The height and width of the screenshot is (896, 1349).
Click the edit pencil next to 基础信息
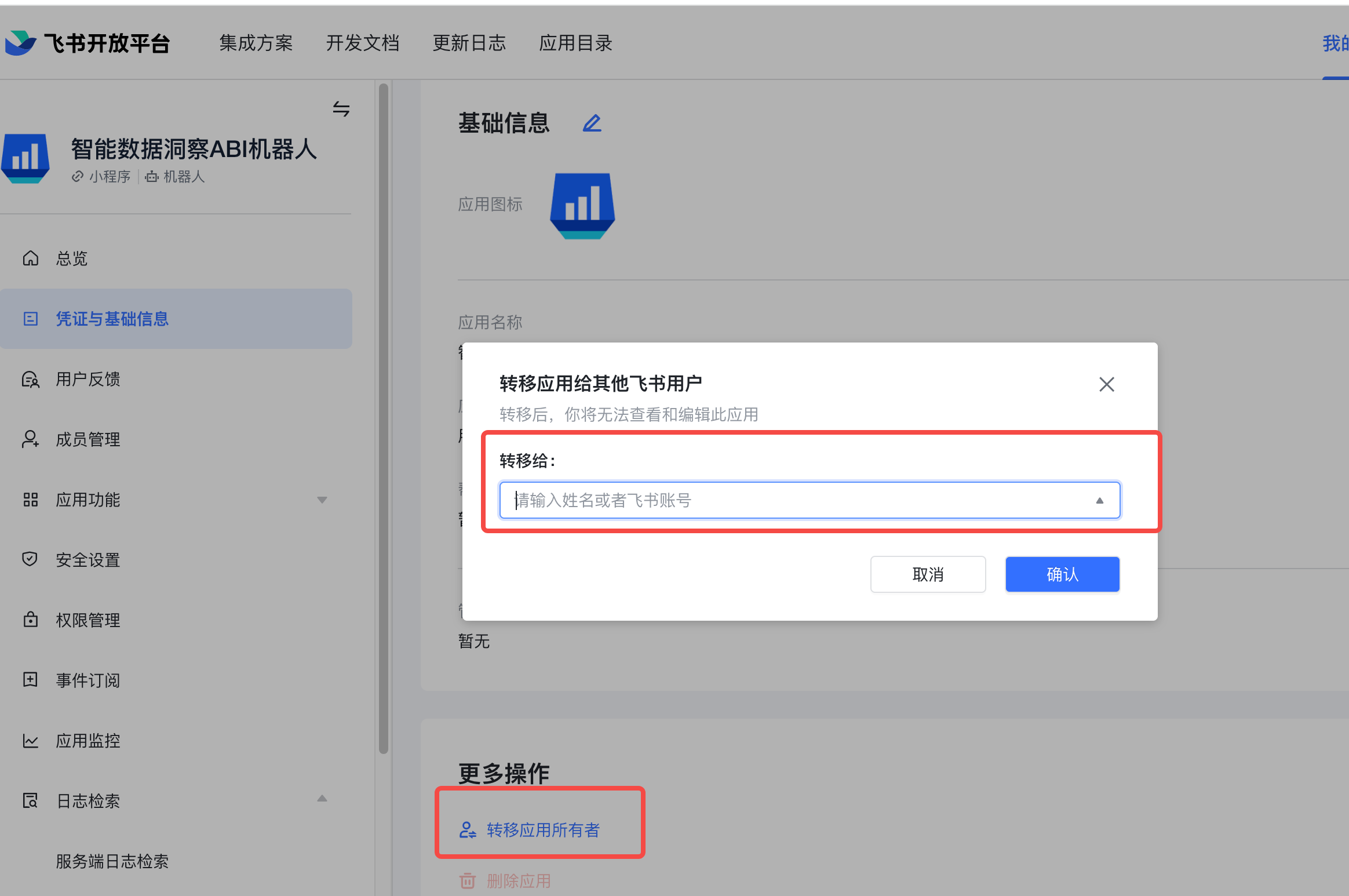(592, 123)
